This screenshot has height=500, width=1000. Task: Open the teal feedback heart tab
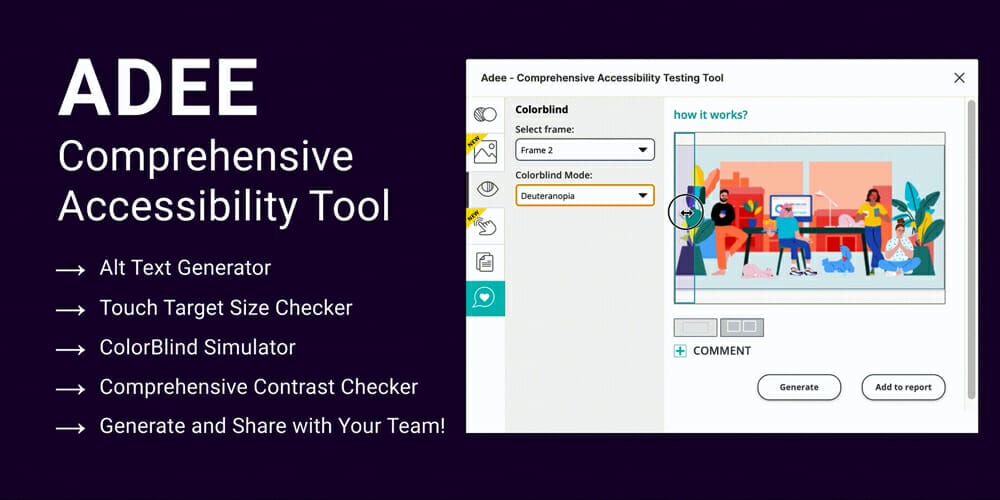click(485, 298)
